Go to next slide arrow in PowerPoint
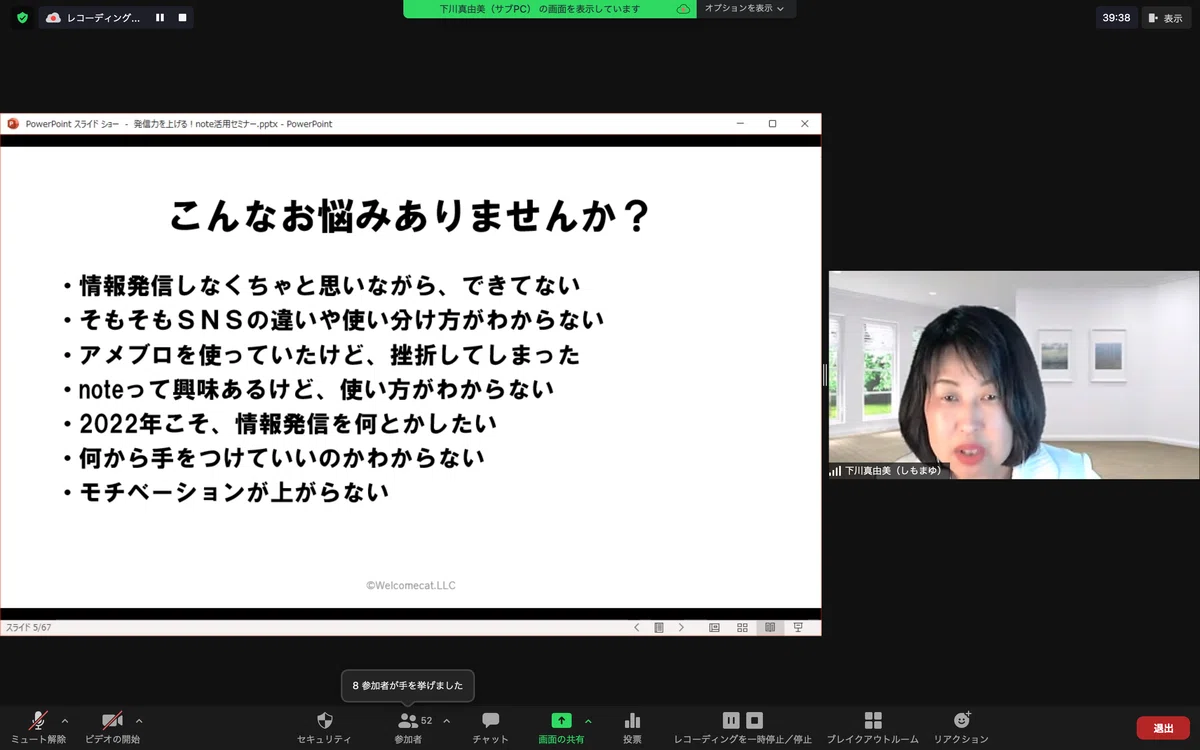Screen dimensions: 1200x750 pyautogui.click(x=681, y=628)
